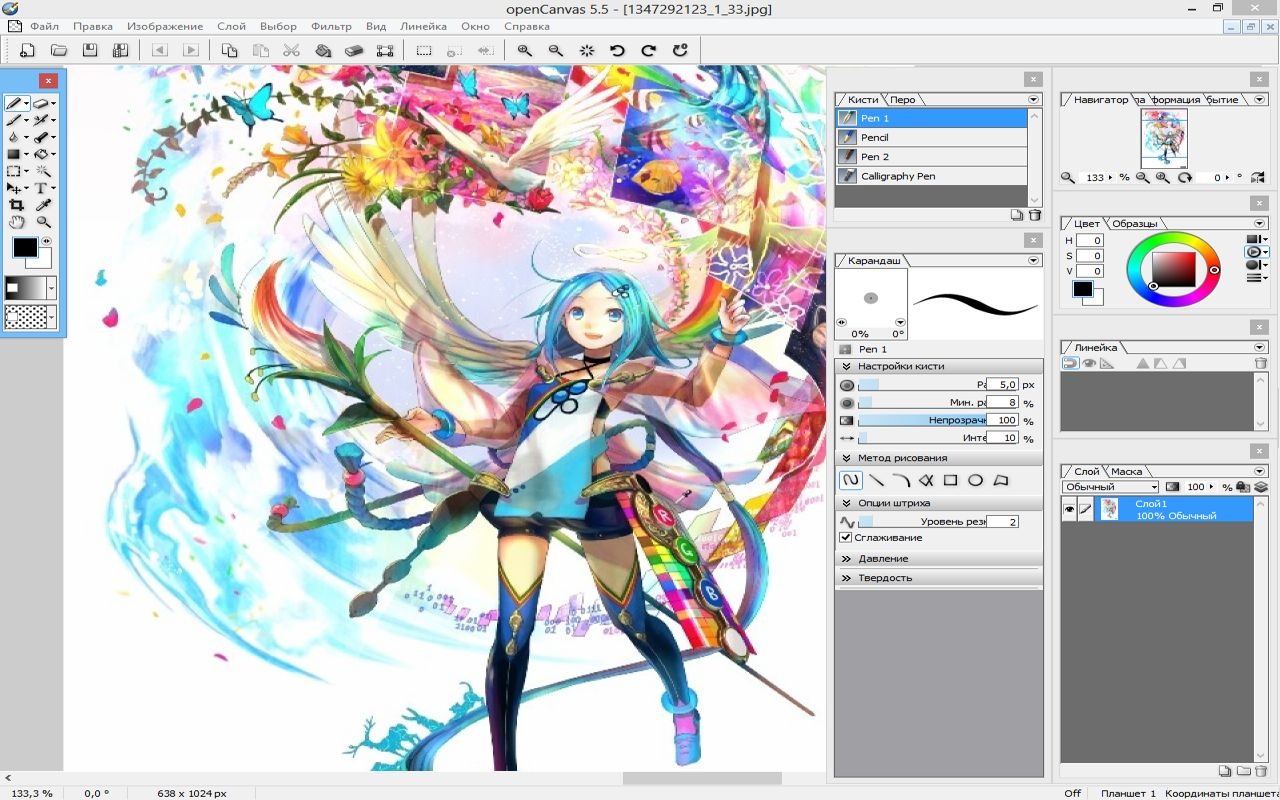Image resolution: width=1280 pixels, height=800 pixels.
Task: Select the rectangle drawing method
Action: 951,480
